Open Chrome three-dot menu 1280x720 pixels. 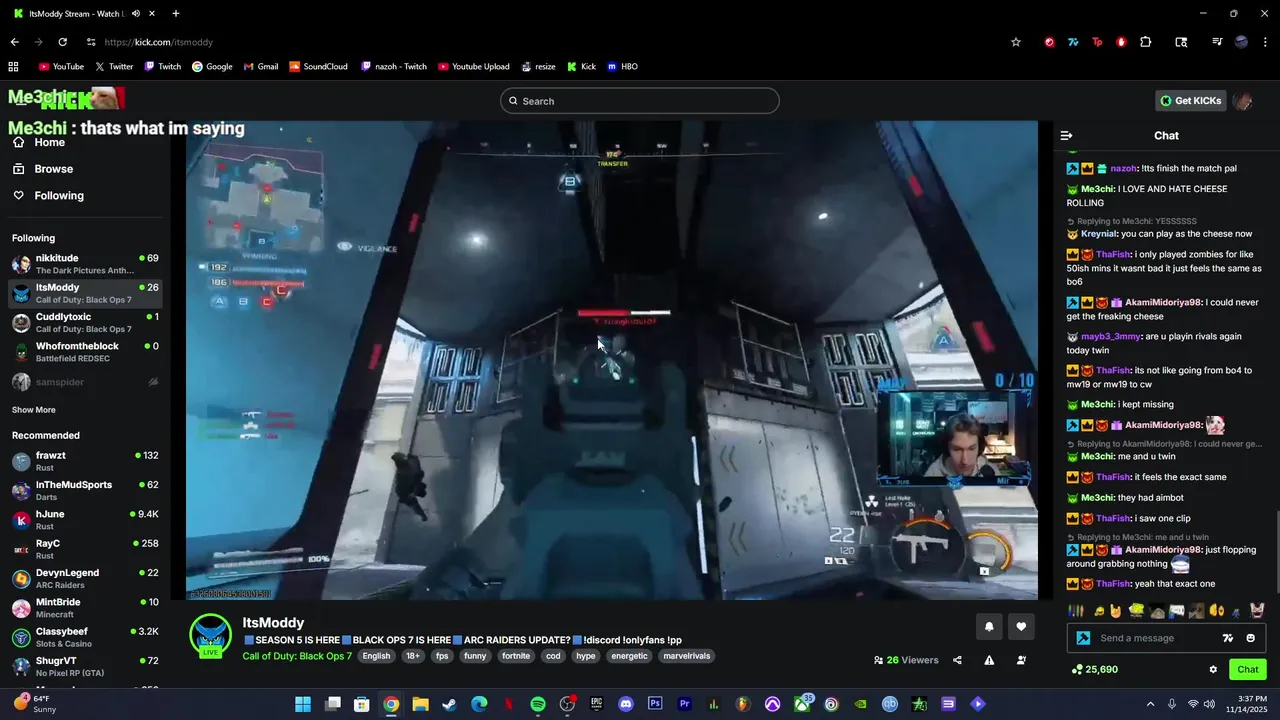coord(1266,42)
